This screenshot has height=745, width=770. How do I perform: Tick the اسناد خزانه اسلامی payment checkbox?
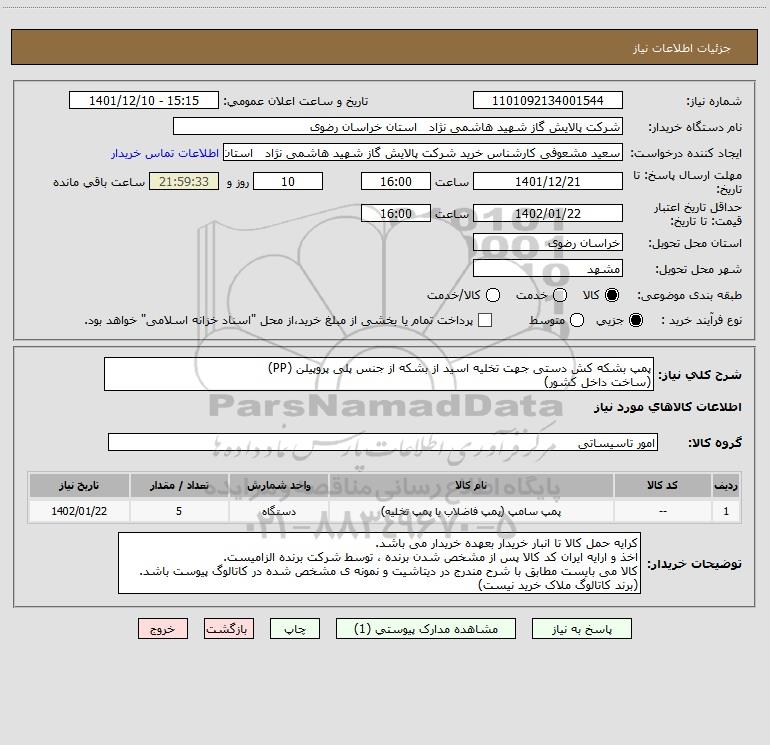pos(485,320)
